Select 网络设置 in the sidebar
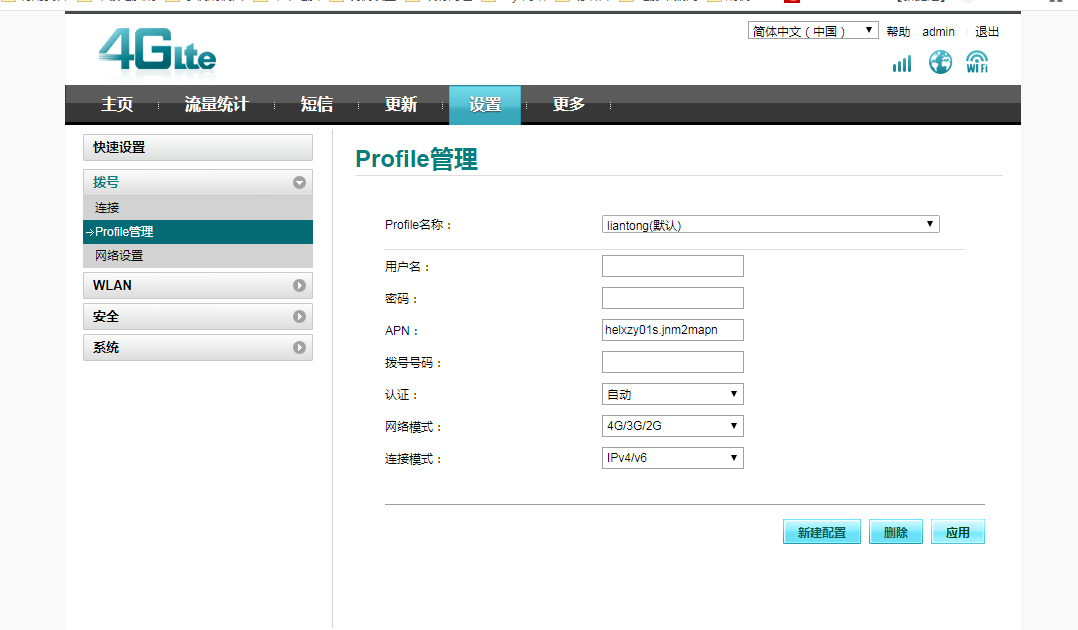Screen dimensions: 1078x630 119,256
